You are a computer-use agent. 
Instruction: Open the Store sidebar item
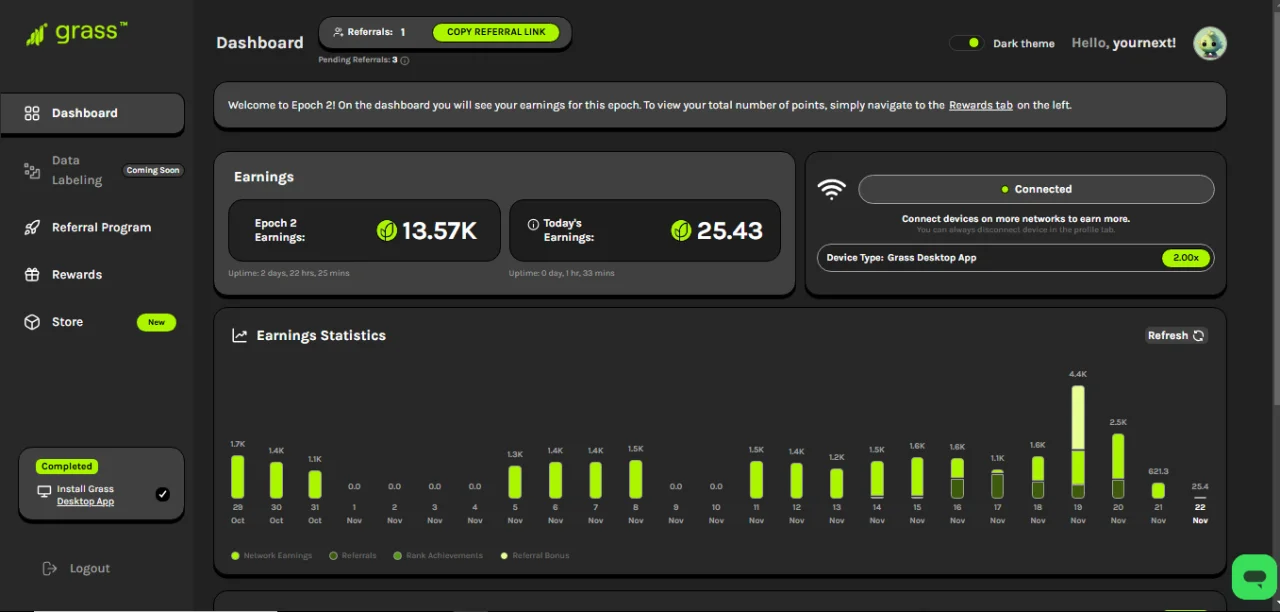pyautogui.click(x=67, y=322)
